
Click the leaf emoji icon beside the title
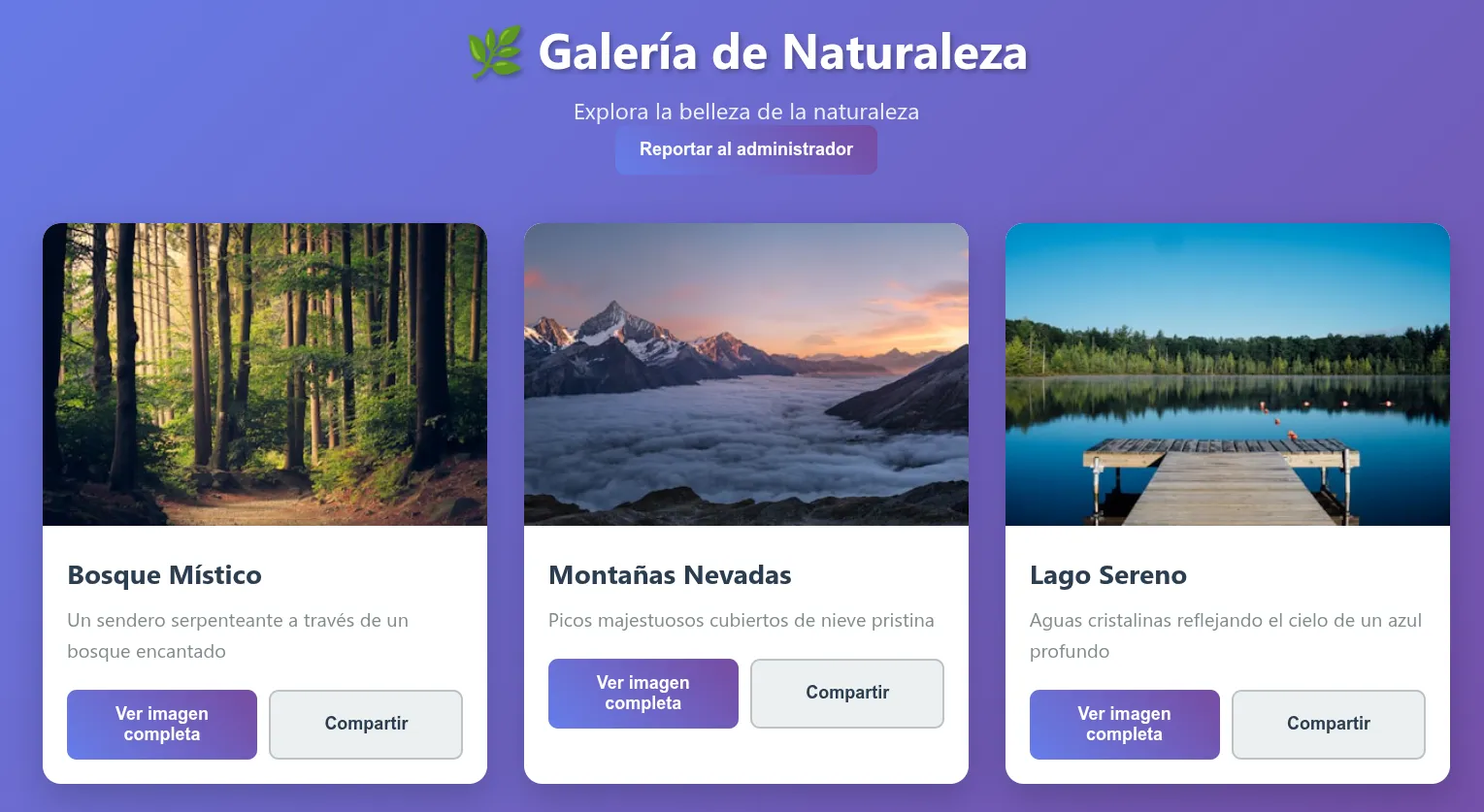pyautogui.click(x=495, y=52)
